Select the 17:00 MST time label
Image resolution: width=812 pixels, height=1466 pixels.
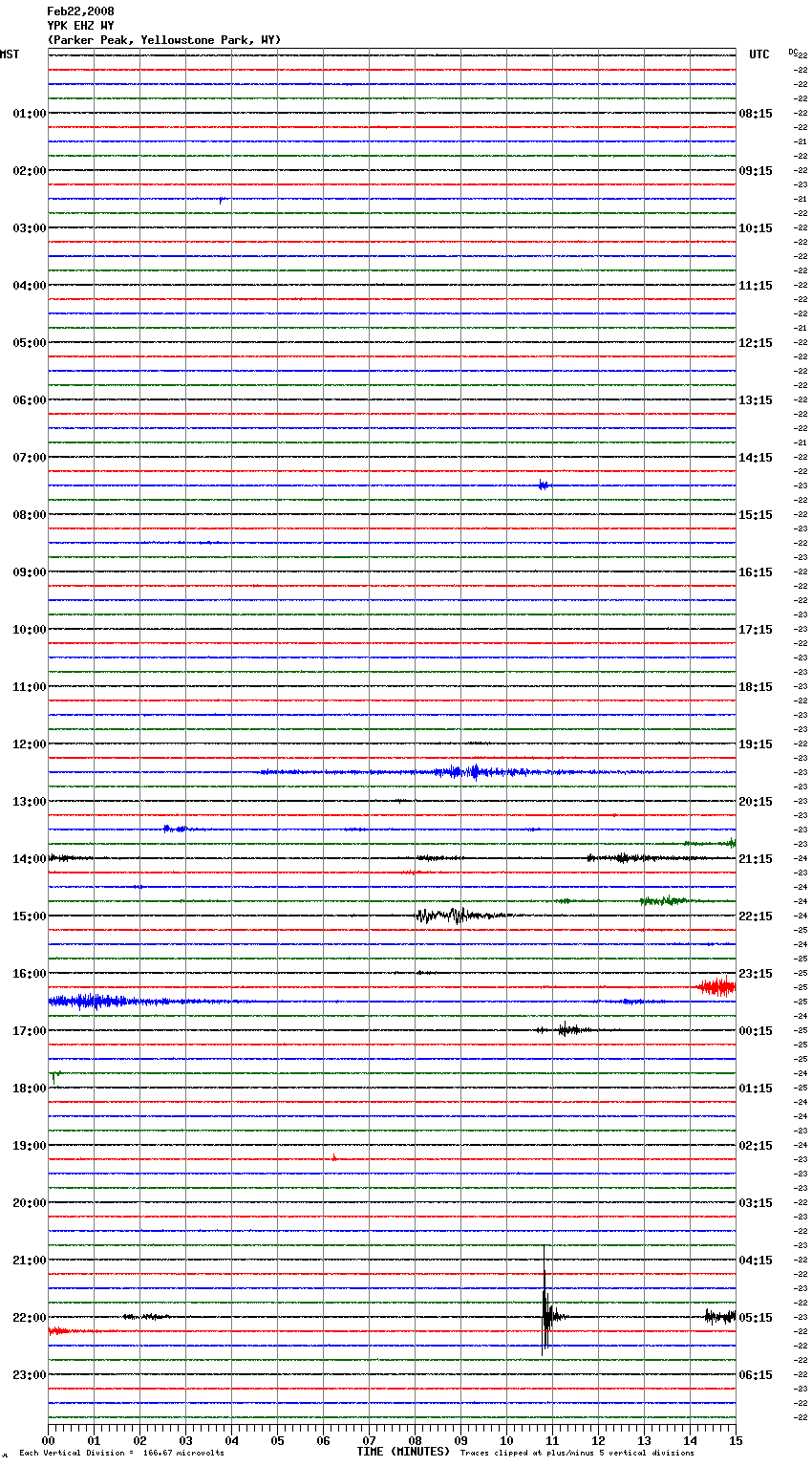tap(30, 1031)
